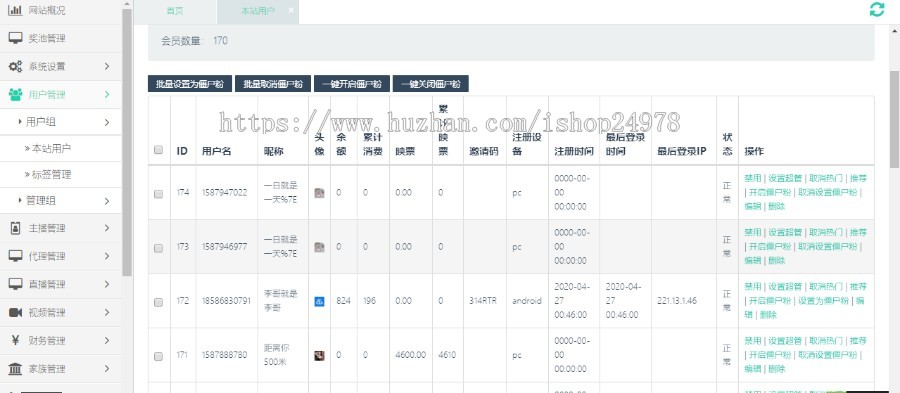Click avatar thumbnail of user 173

click(x=319, y=247)
